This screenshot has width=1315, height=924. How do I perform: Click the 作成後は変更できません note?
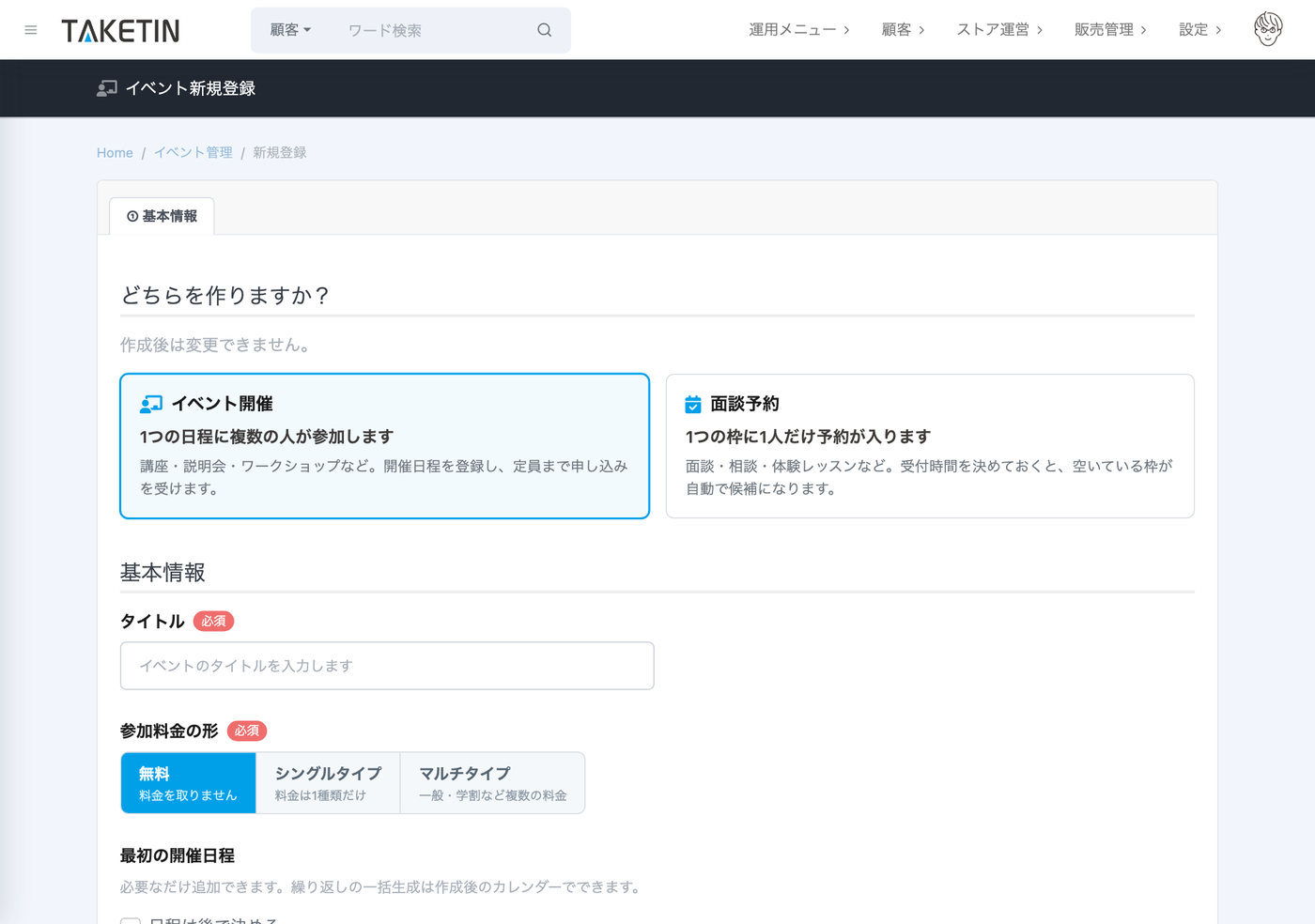(216, 345)
